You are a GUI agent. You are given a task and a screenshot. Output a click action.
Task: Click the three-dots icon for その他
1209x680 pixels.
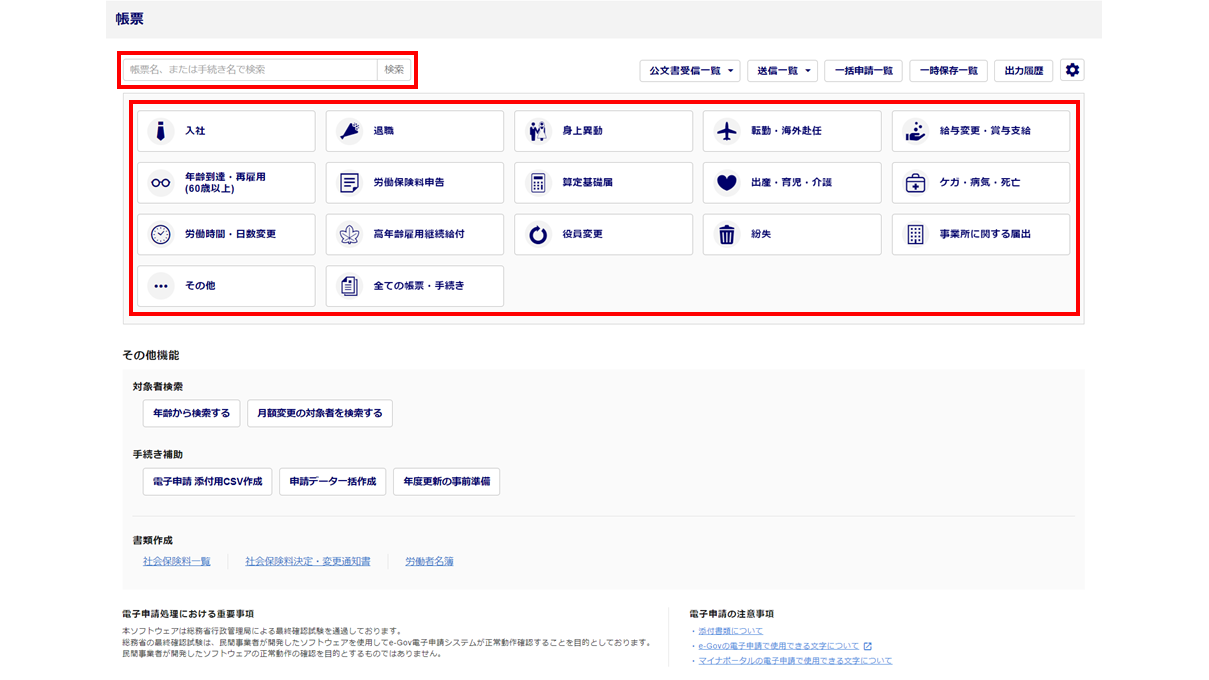[161, 286]
